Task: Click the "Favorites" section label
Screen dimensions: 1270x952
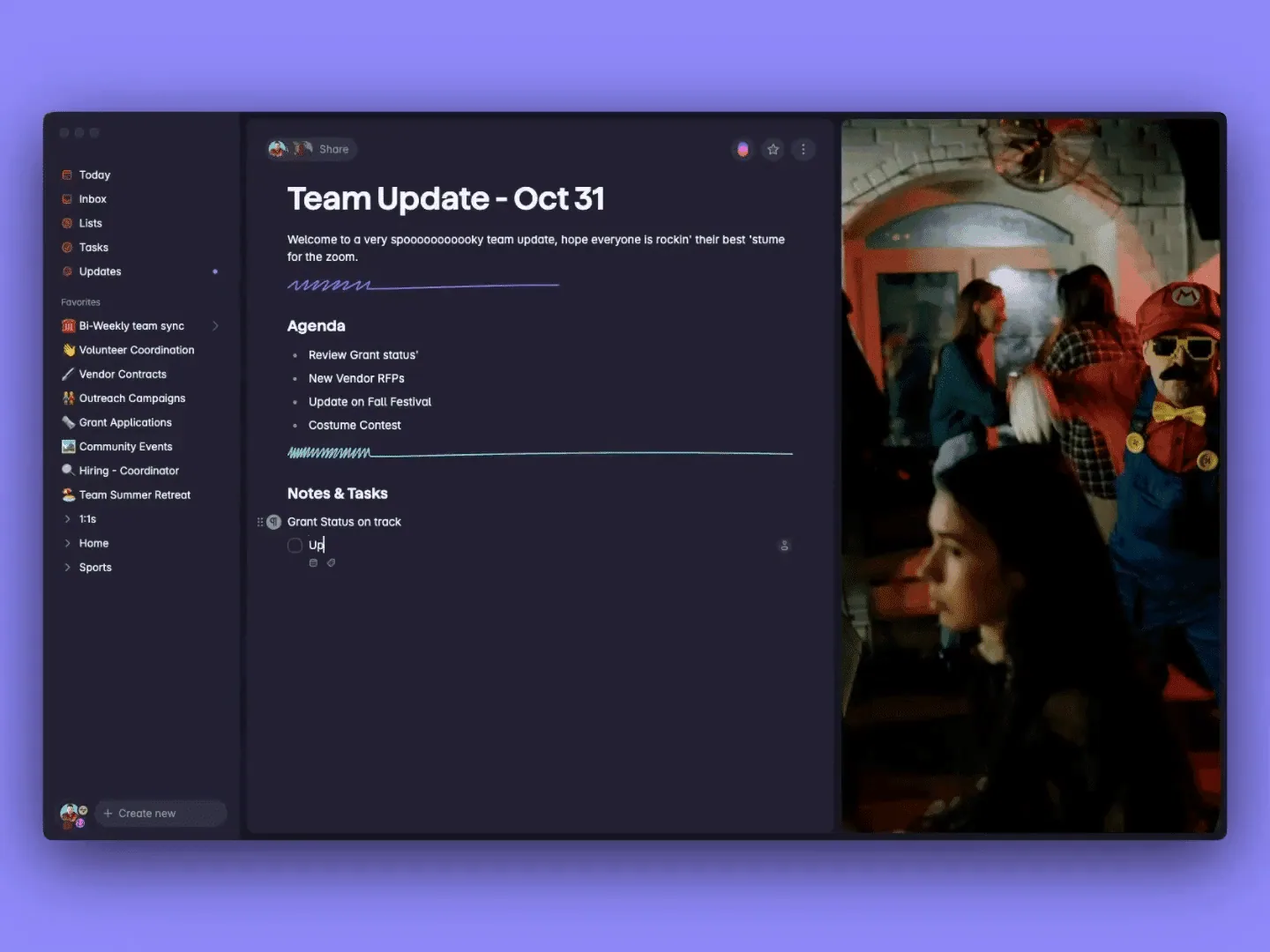Action: (x=80, y=302)
